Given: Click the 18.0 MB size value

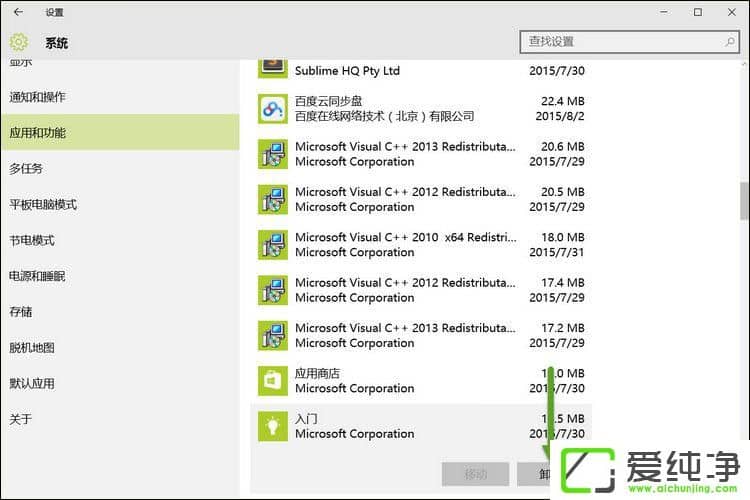Looking at the screenshot, I should pyautogui.click(x=562, y=237).
